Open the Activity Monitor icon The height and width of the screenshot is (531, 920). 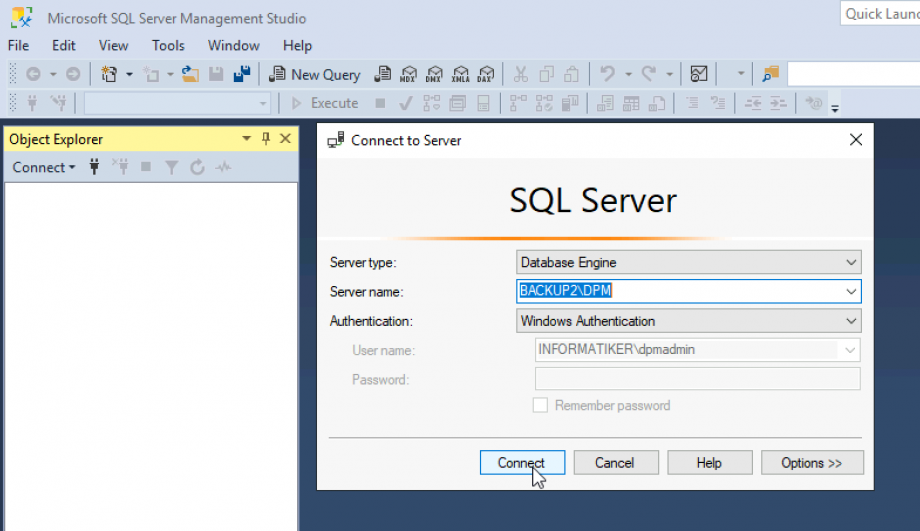(x=699, y=74)
